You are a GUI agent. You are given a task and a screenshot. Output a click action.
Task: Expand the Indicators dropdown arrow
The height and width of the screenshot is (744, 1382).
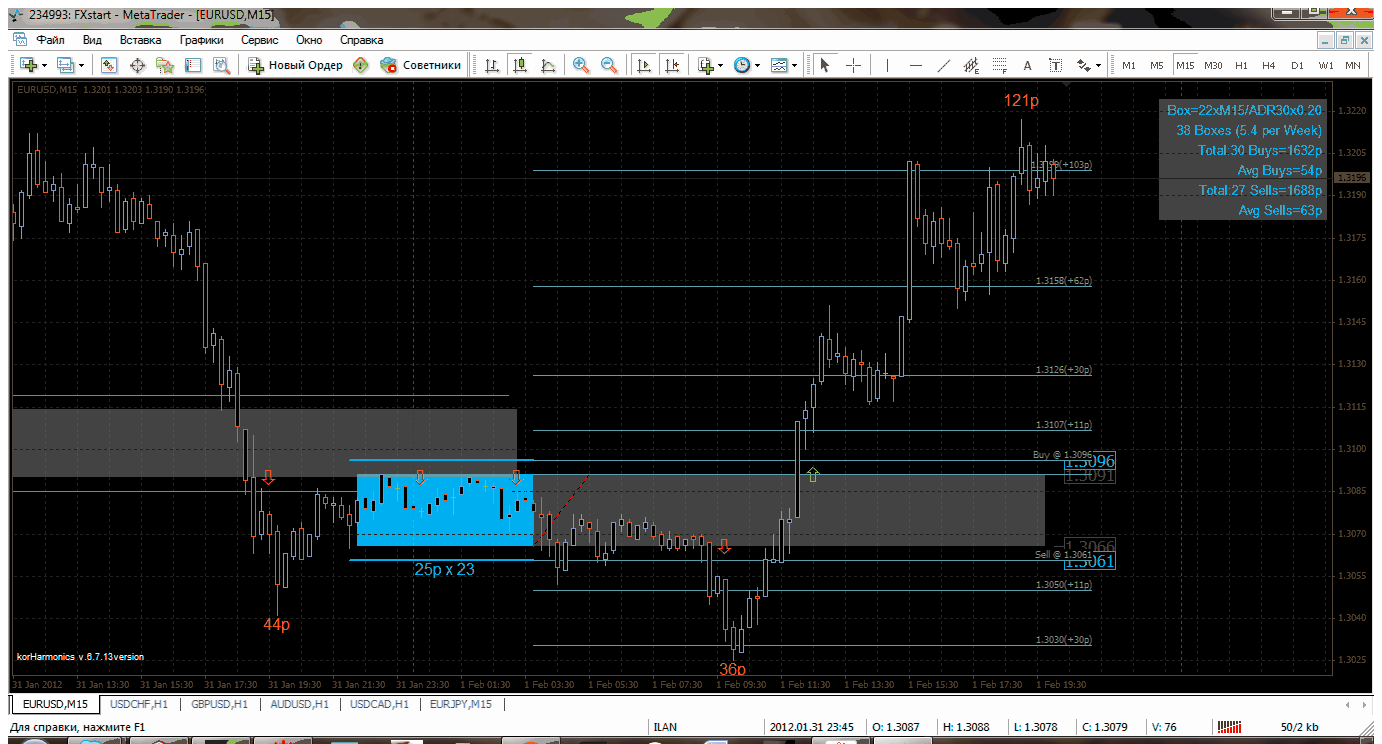[x=722, y=65]
